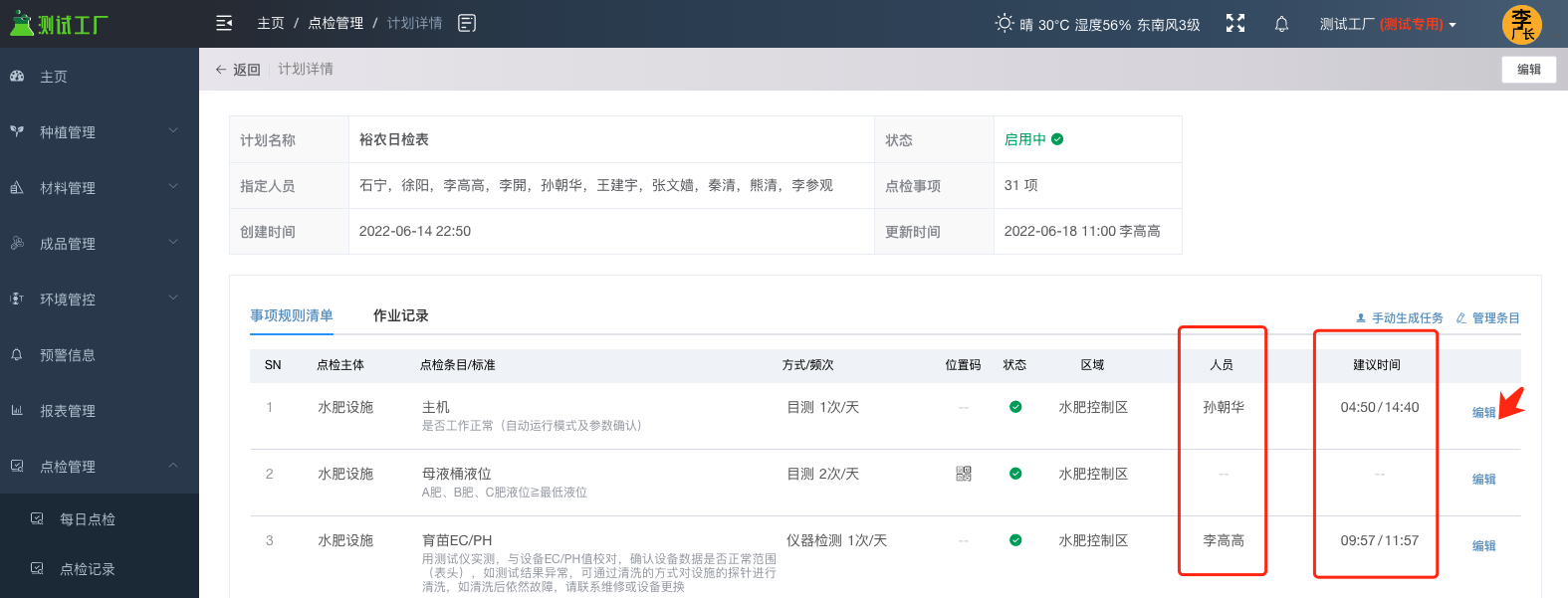
Task: Switch to the 作业记录 tab
Action: point(401,315)
